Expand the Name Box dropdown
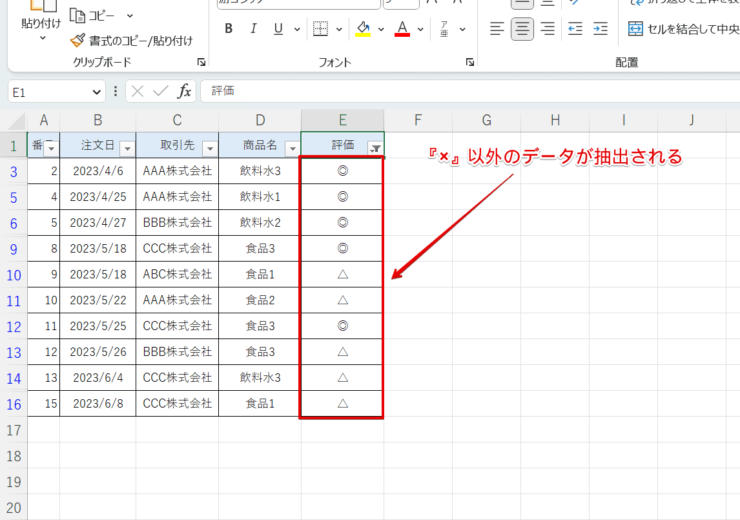740x520 pixels. coord(96,91)
